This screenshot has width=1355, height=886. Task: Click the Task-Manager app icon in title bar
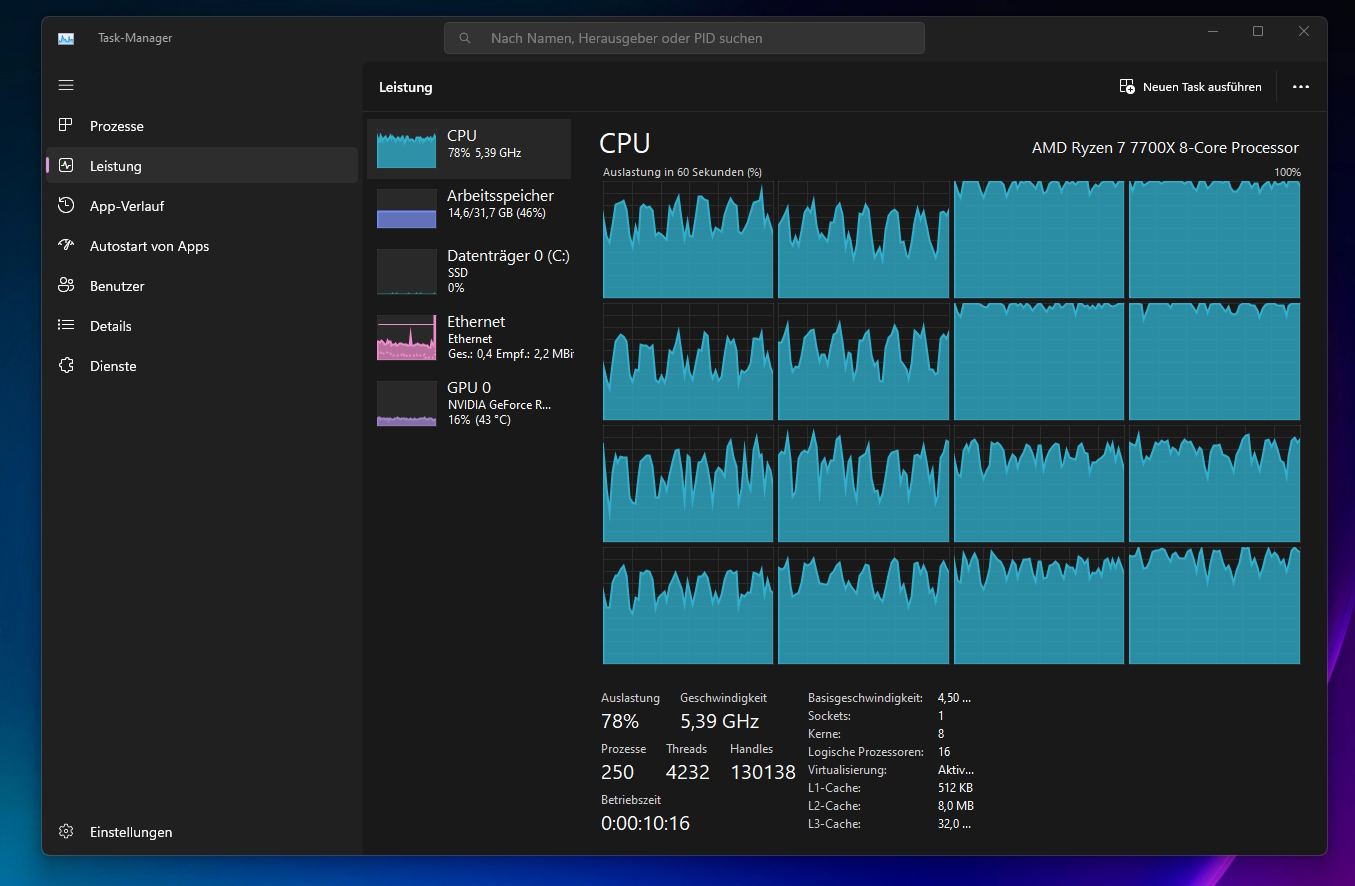66,39
